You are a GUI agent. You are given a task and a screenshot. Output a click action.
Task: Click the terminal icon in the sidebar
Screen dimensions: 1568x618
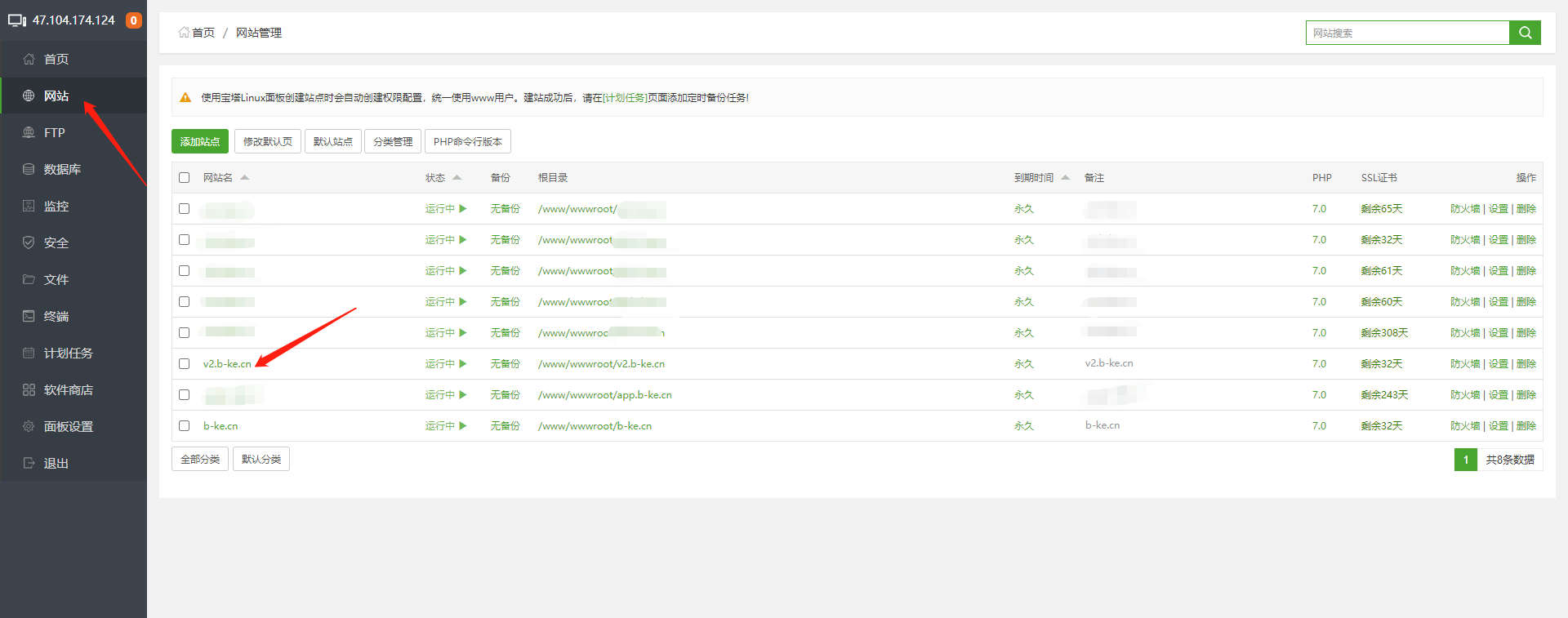29,316
